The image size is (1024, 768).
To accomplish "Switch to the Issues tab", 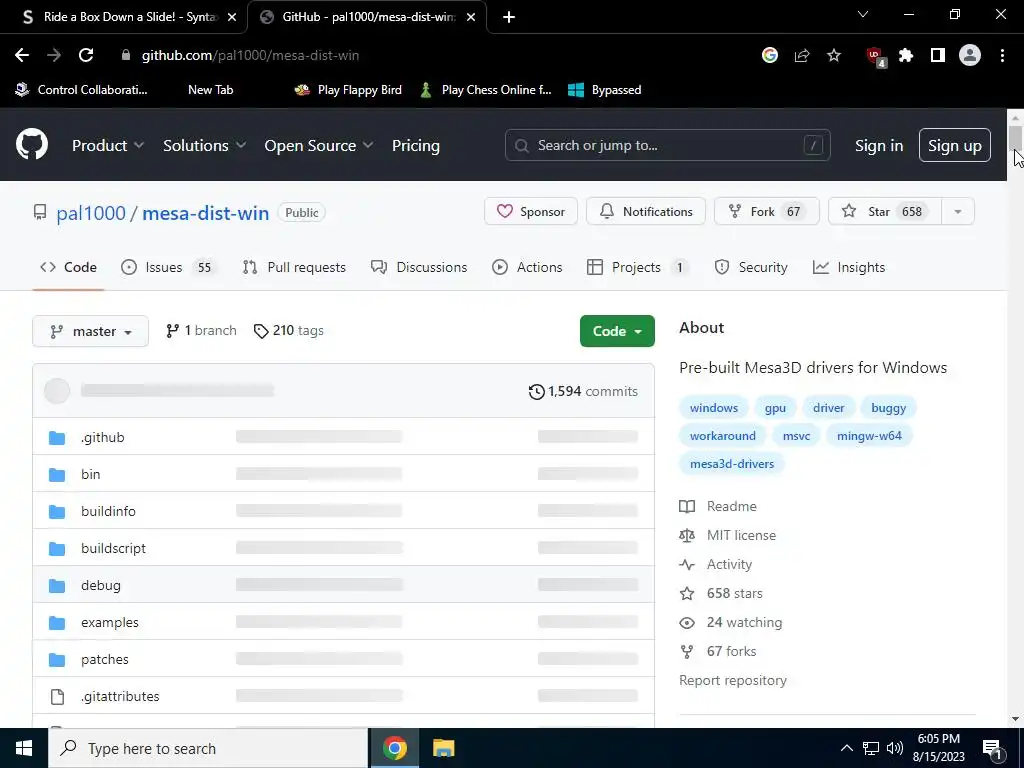I will (169, 267).
